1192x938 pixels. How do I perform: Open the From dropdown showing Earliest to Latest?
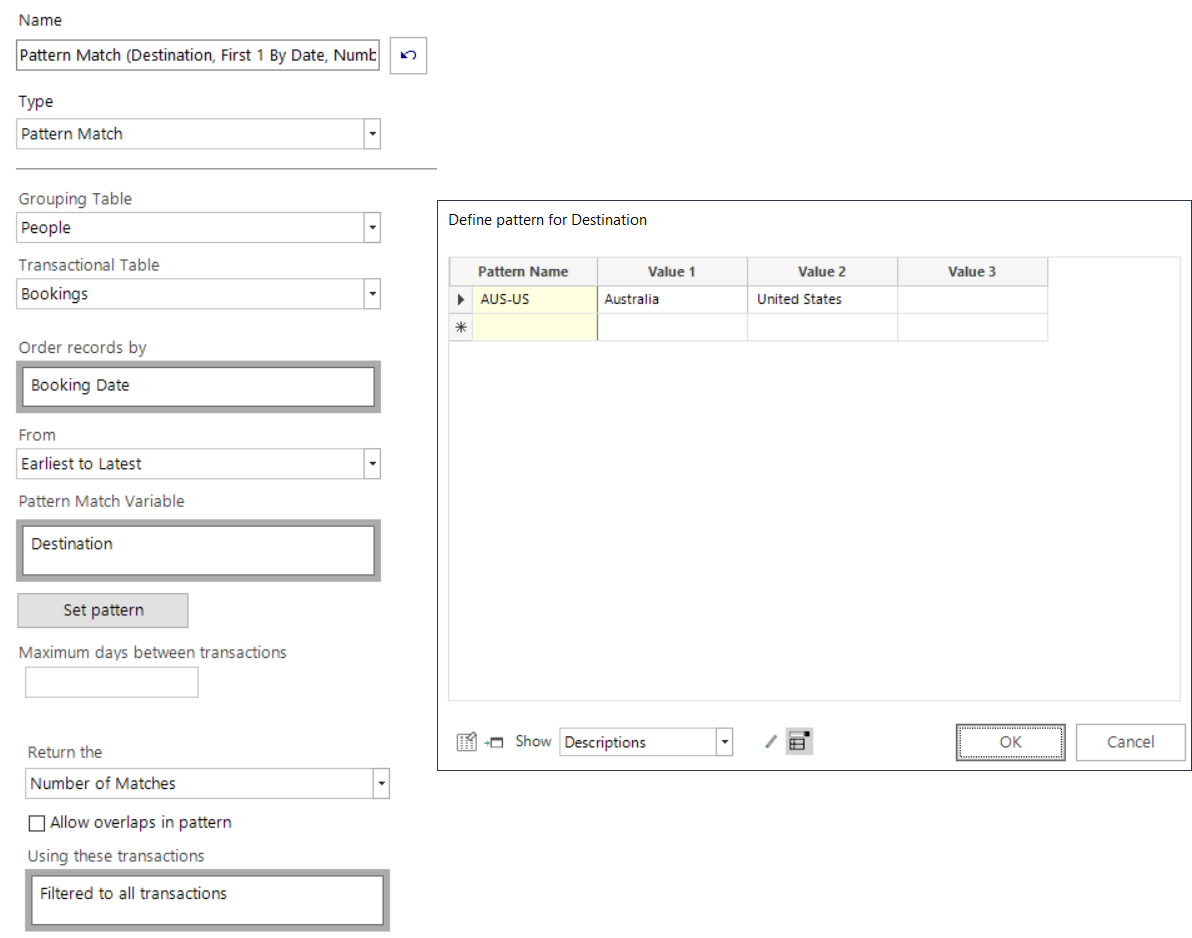click(372, 464)
